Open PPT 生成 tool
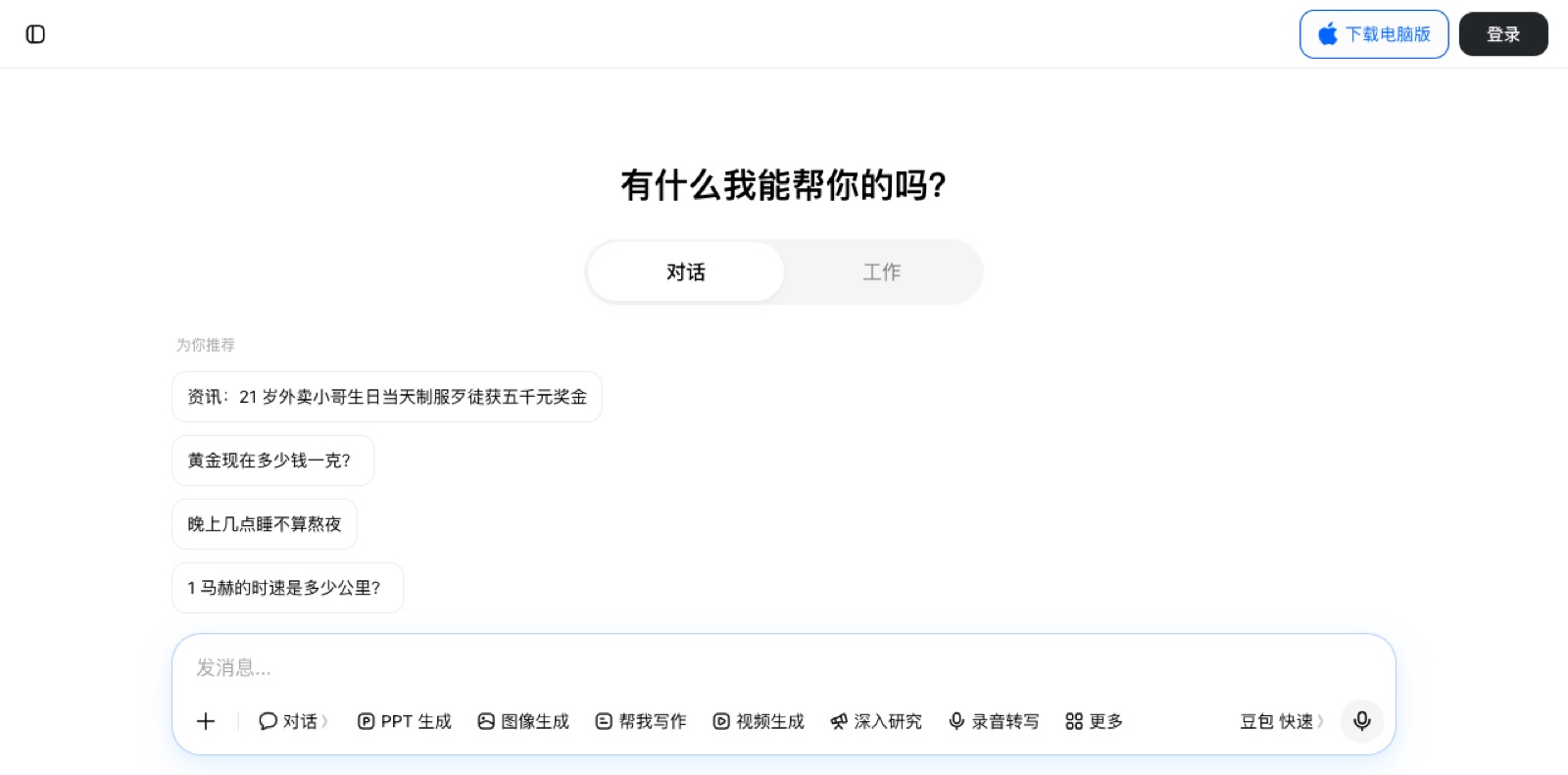 [x=404, y=721]
